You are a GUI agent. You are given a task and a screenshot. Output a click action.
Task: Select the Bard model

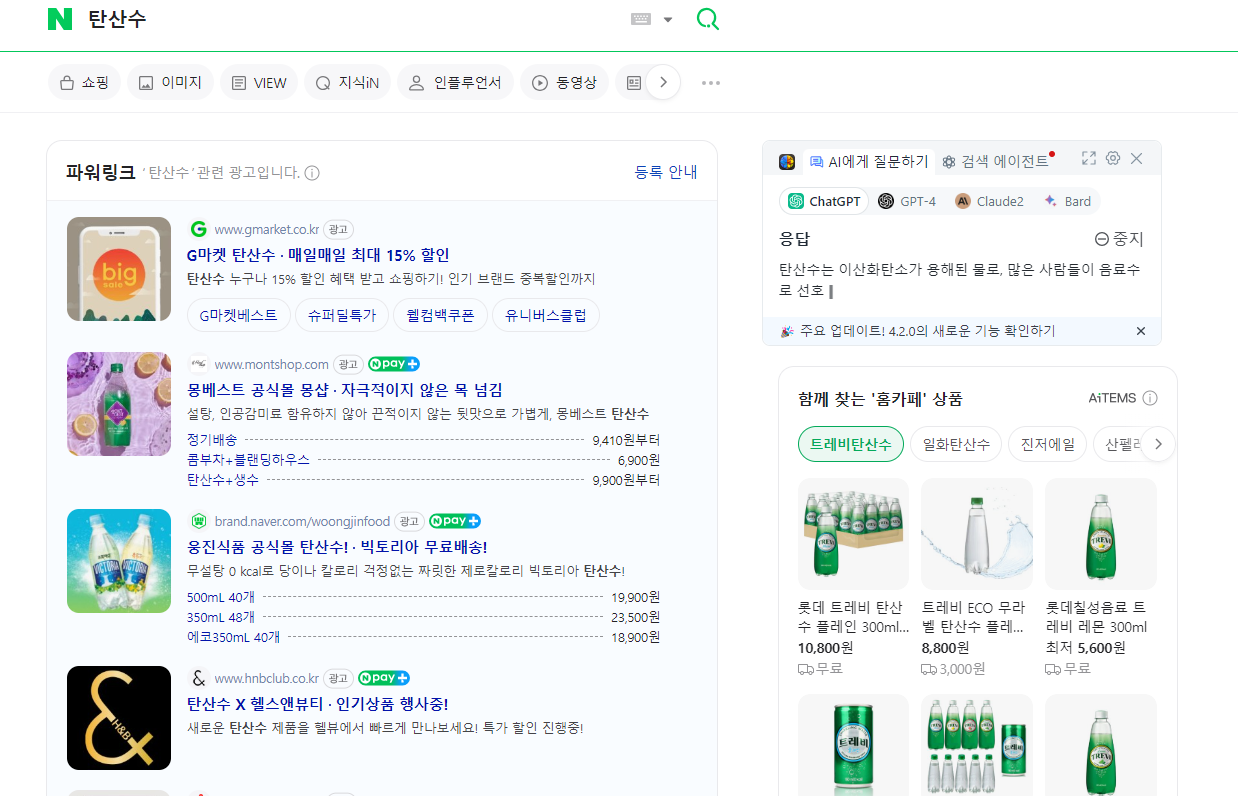[x=1068, y=201]
